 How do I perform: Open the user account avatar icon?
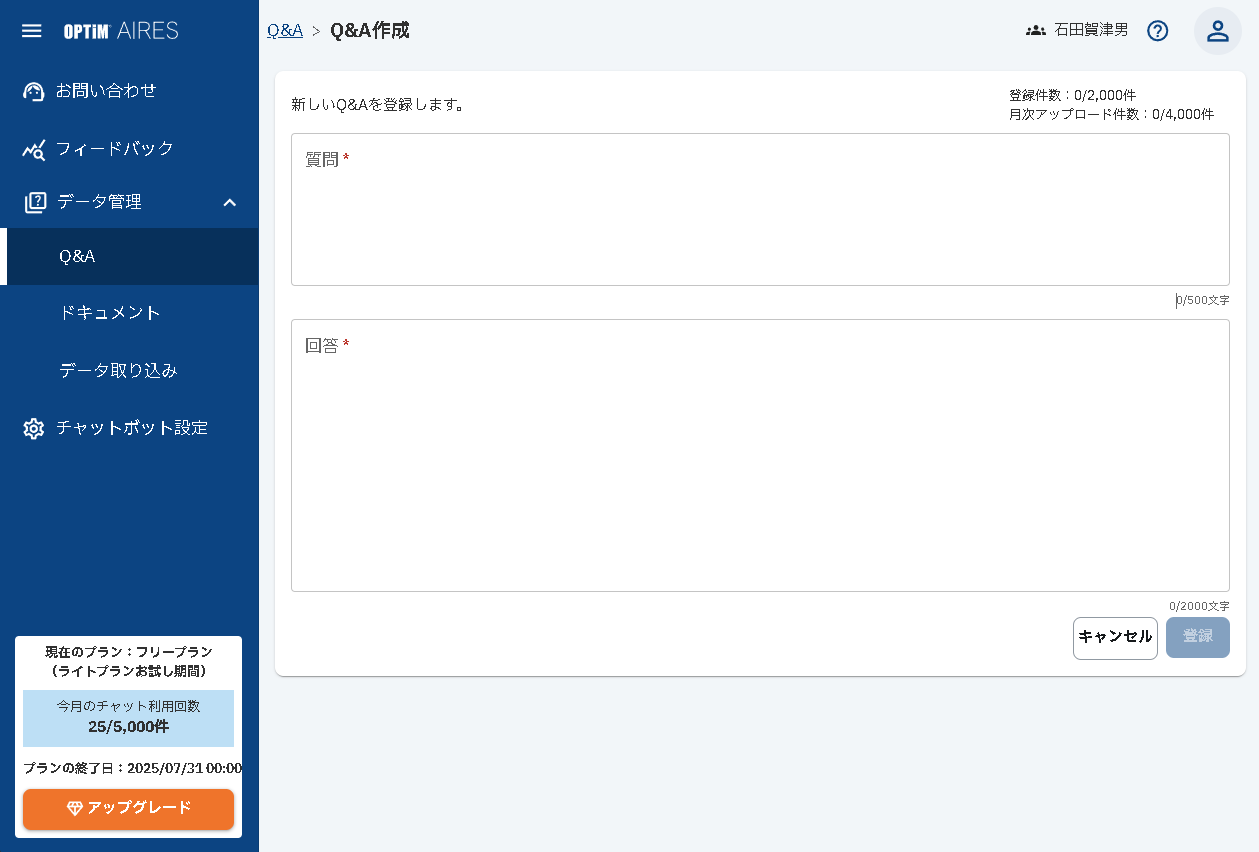(x=1218, y=31)
